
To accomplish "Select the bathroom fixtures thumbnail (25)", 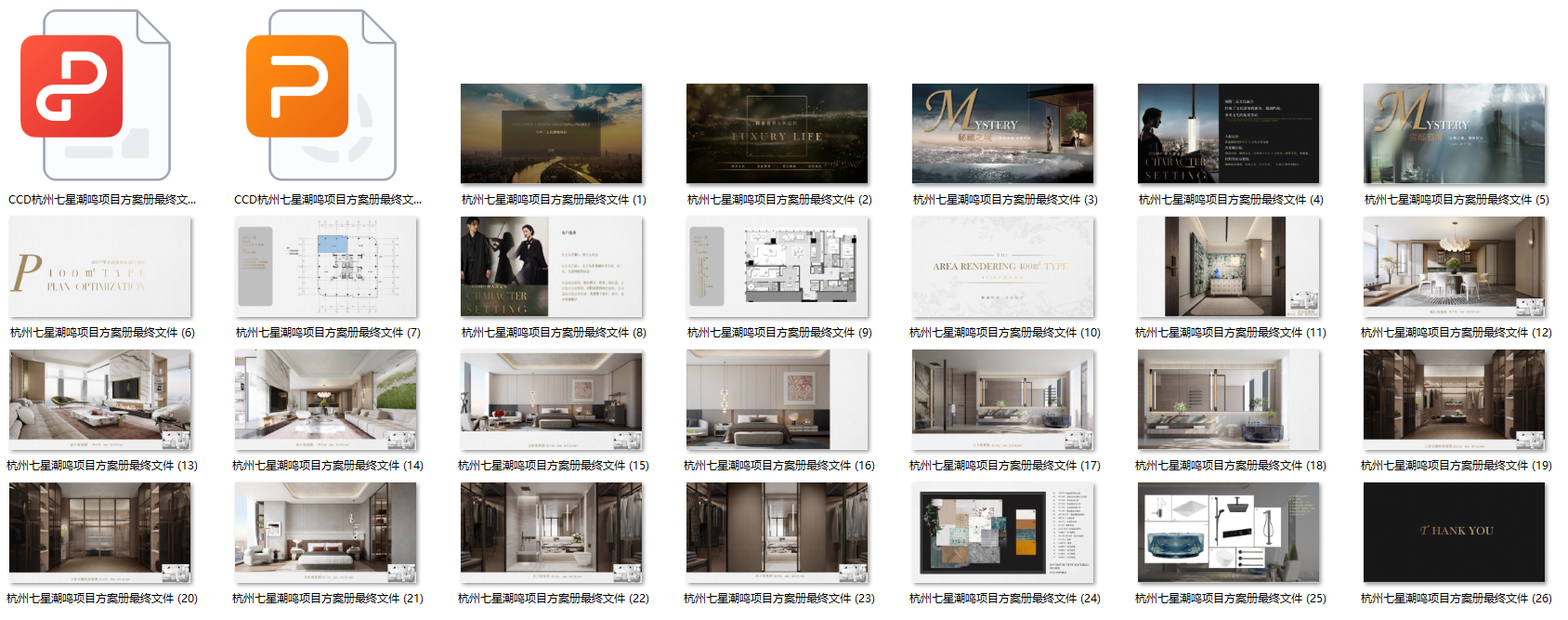I will (x=1228, y=534).
